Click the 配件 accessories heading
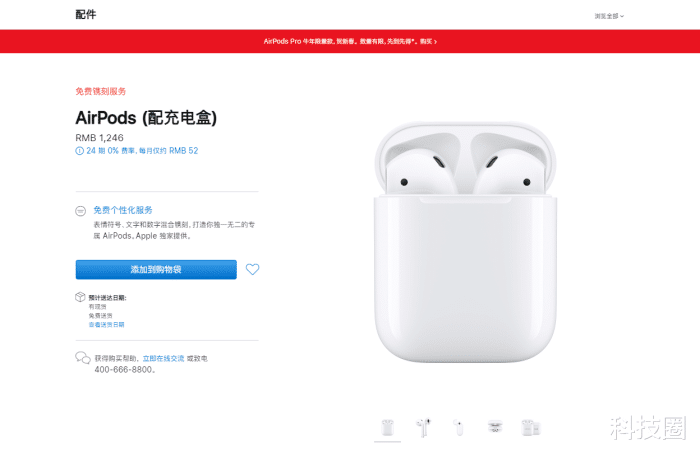700x457 pixels. click(x=86, y=15)
